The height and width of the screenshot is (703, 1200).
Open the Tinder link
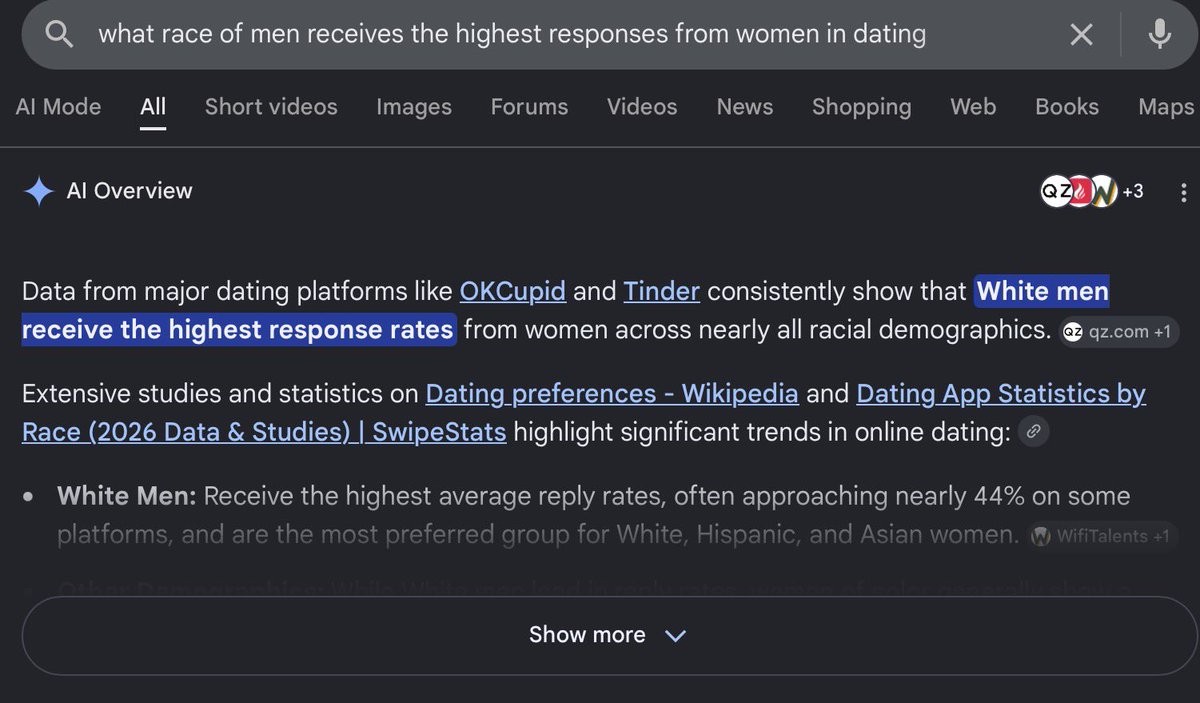click(661, 292)
